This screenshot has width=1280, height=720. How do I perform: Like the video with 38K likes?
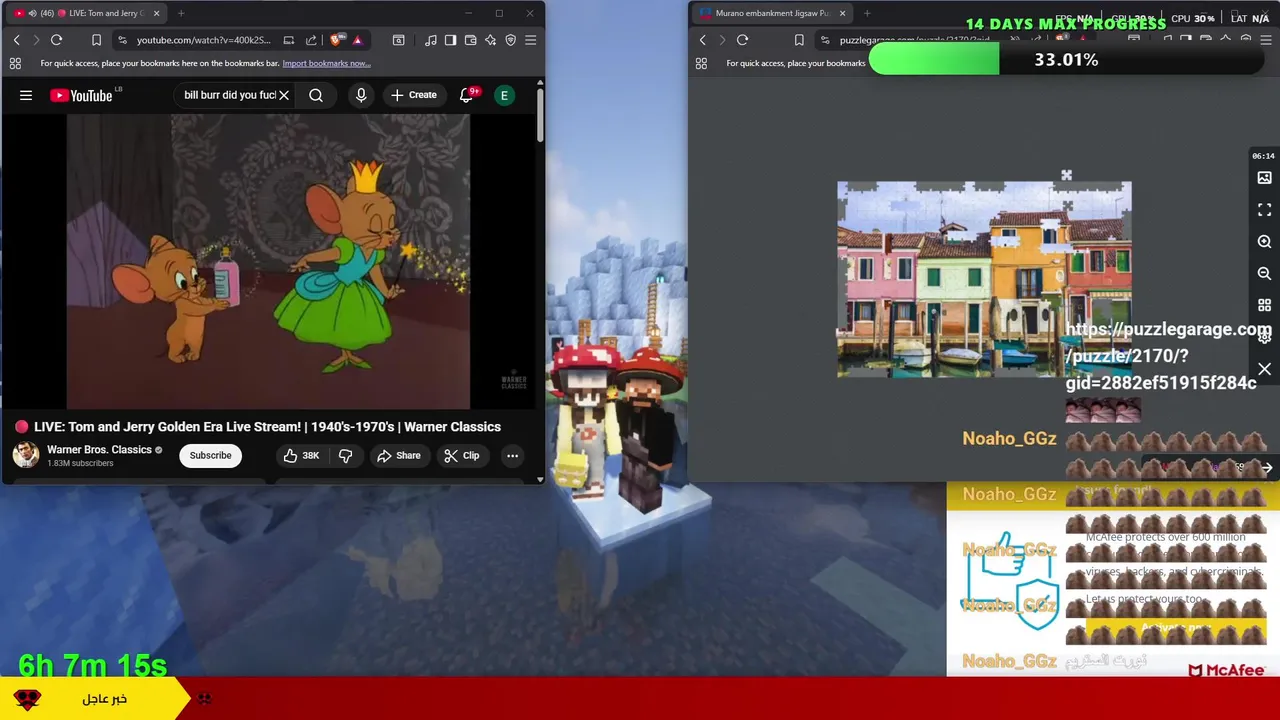pyautogui.click(x=301, y=455)
